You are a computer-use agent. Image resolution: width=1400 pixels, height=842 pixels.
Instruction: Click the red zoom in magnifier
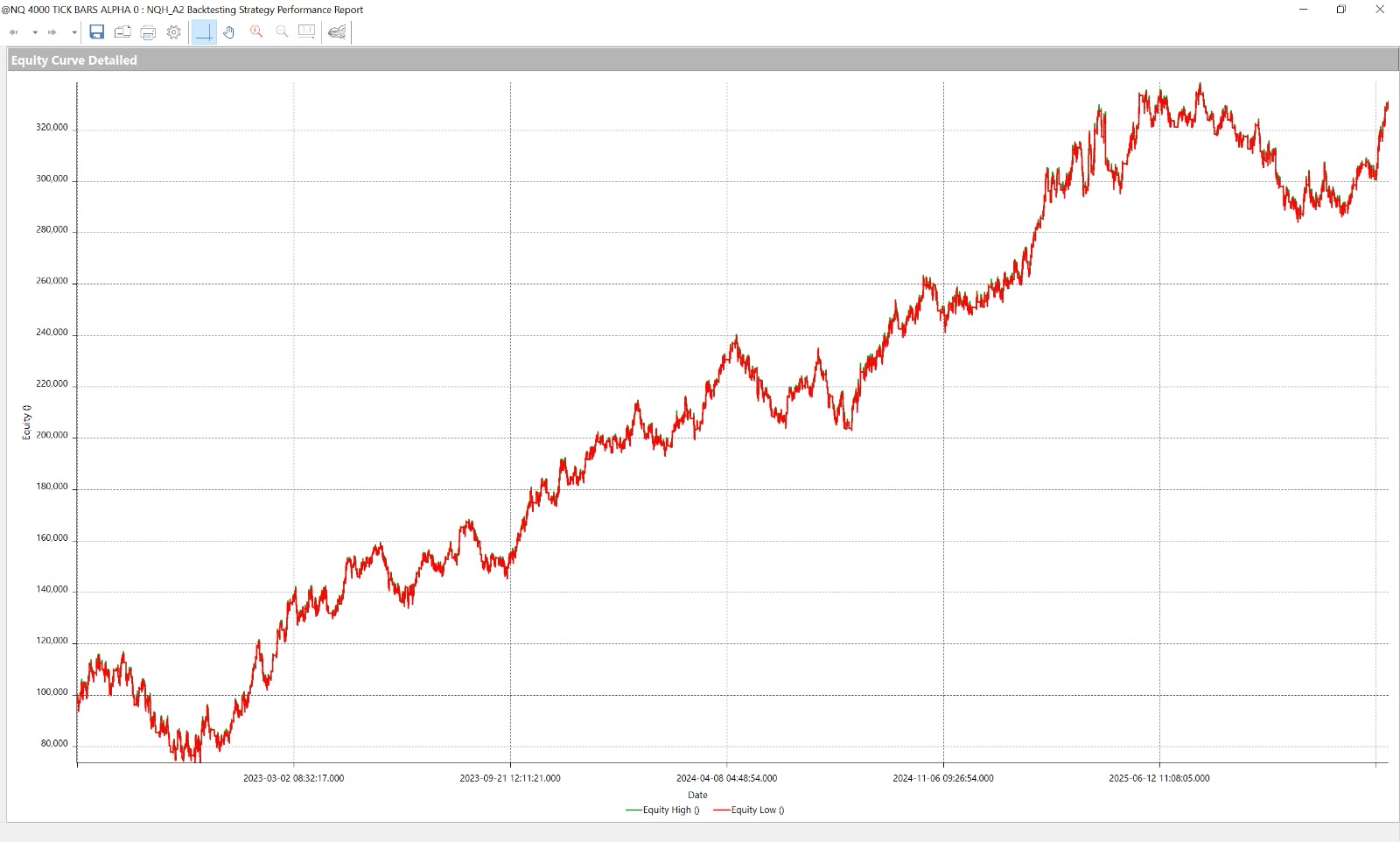coord(256,32)
